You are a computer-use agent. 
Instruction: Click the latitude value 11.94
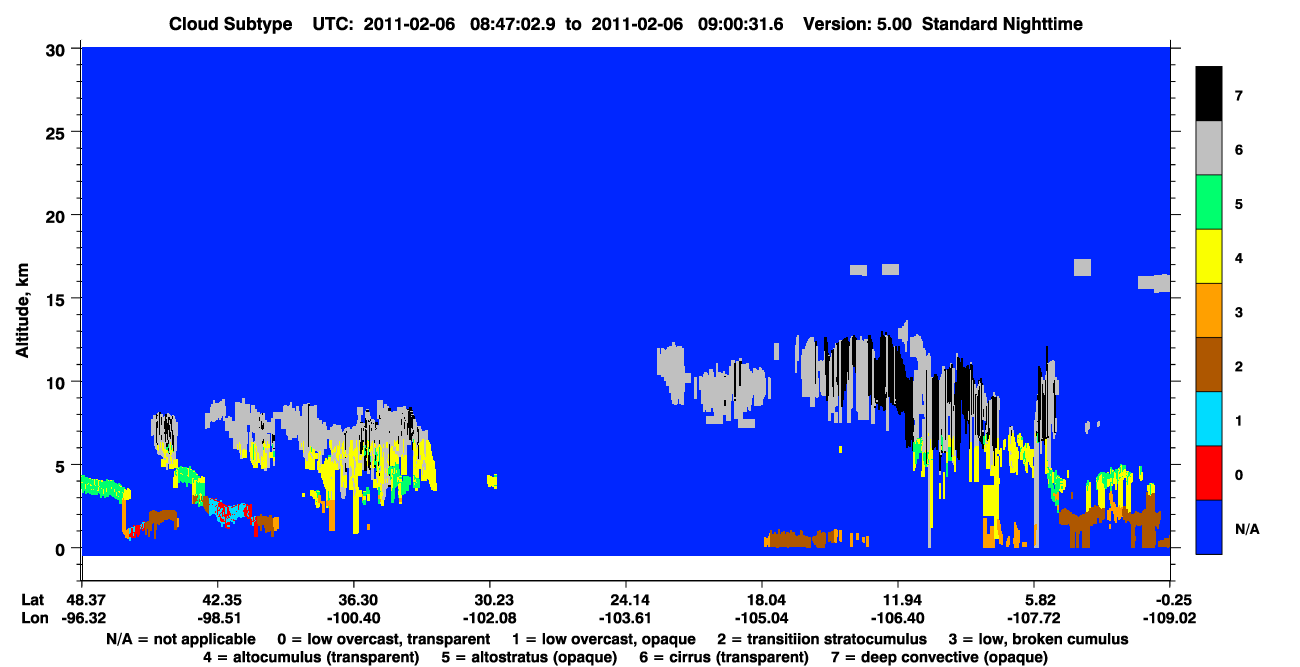[898, 600]
